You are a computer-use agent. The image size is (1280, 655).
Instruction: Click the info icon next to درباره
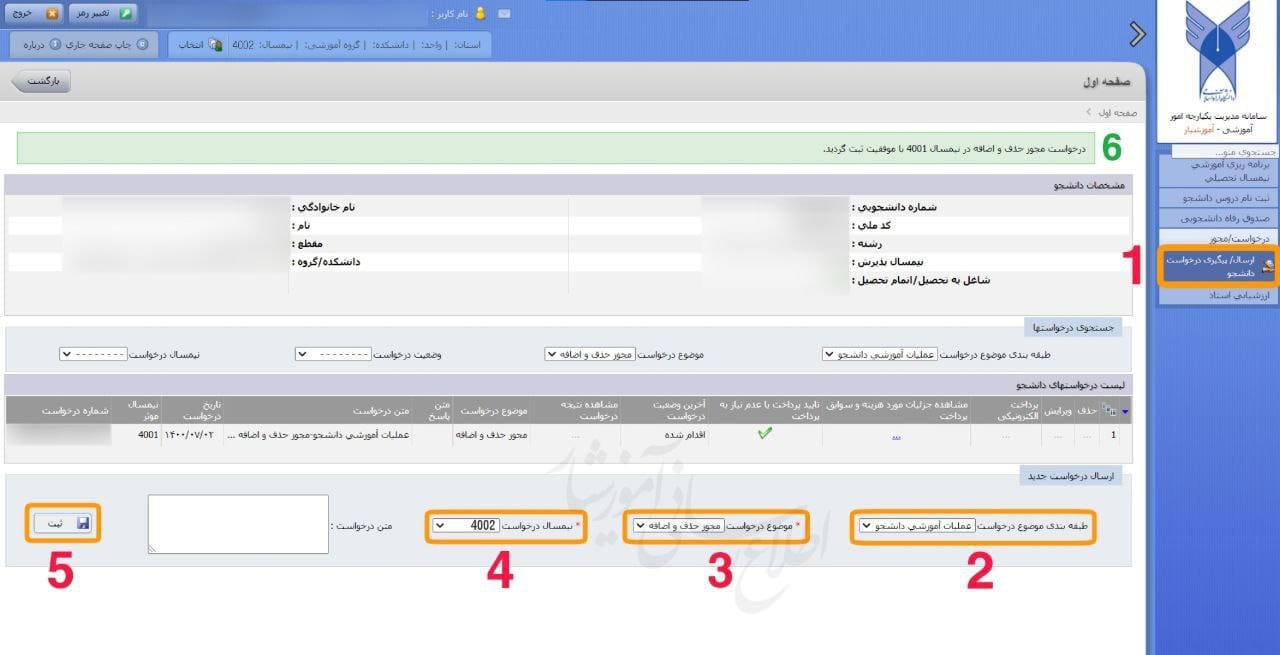tap(55, 45)
